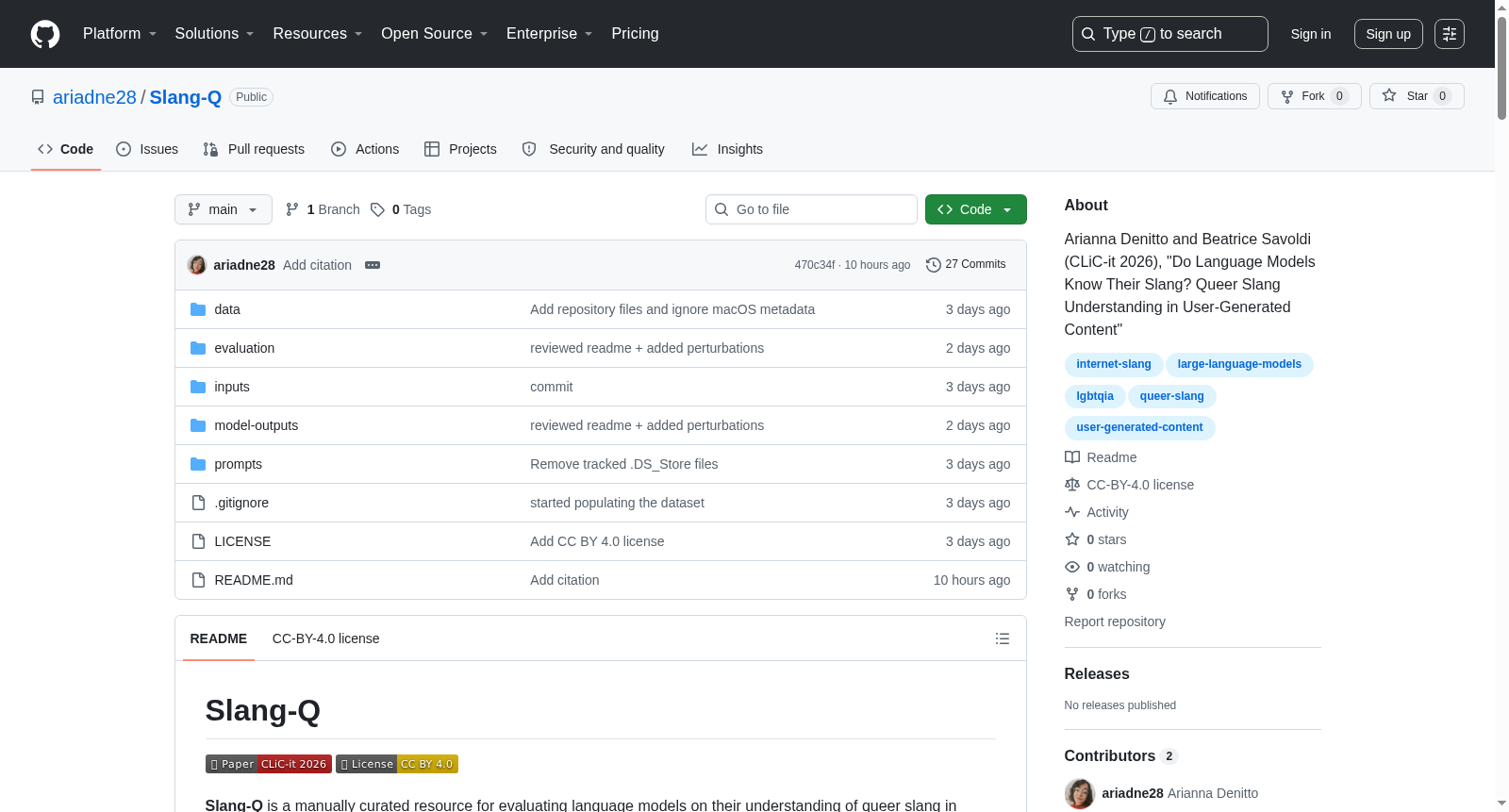Click the License CC BY 4.0 badge
This screenshot has height=812, width=1509.
pyautogui.click(x=397, y=764)
